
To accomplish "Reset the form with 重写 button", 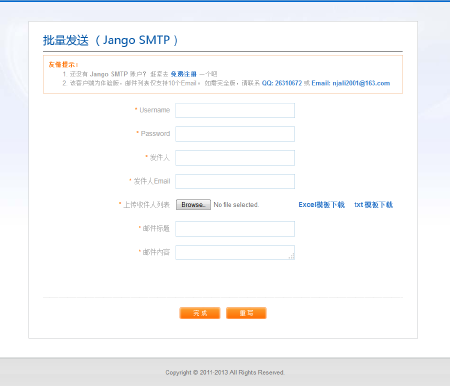I will [x=246, y=313].
